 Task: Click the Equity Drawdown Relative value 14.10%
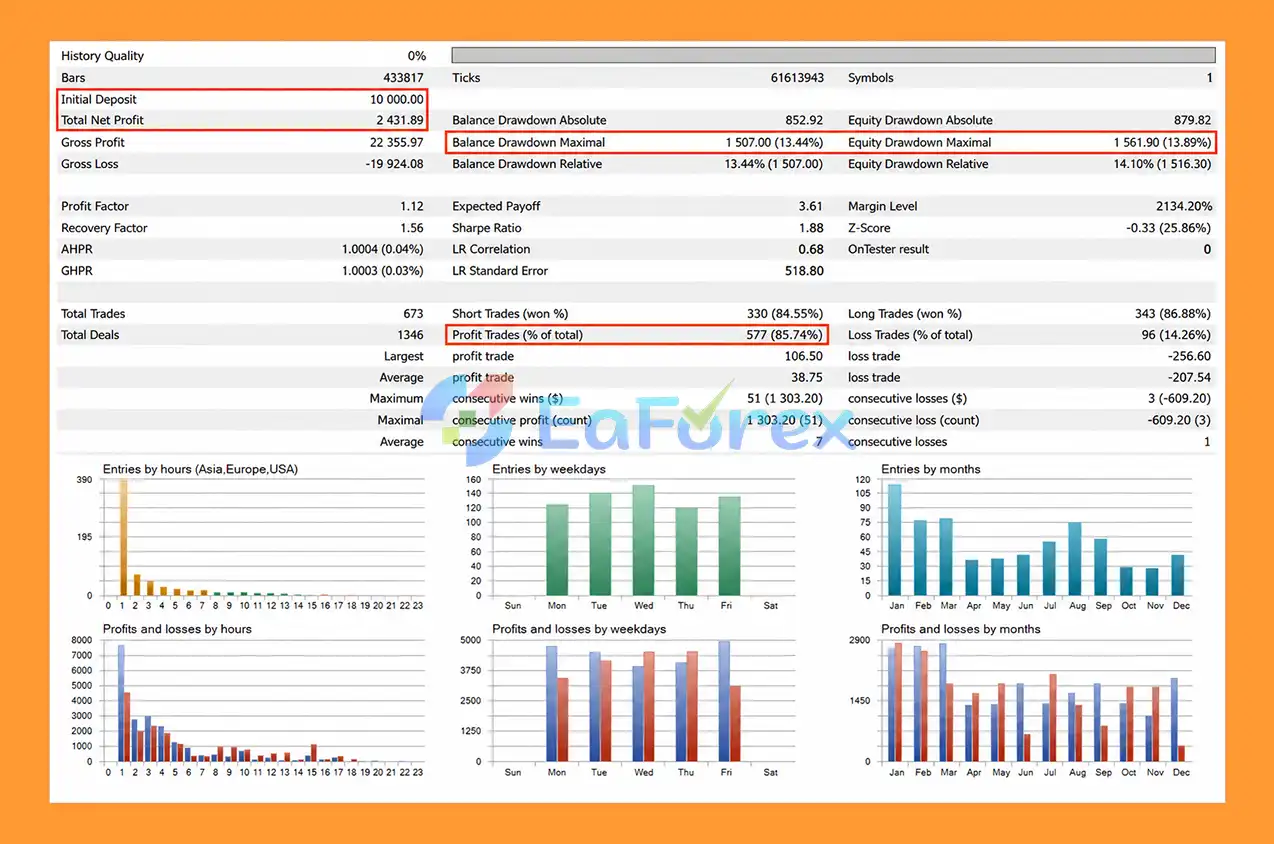pyautogui.click(x=1135, y=164)
